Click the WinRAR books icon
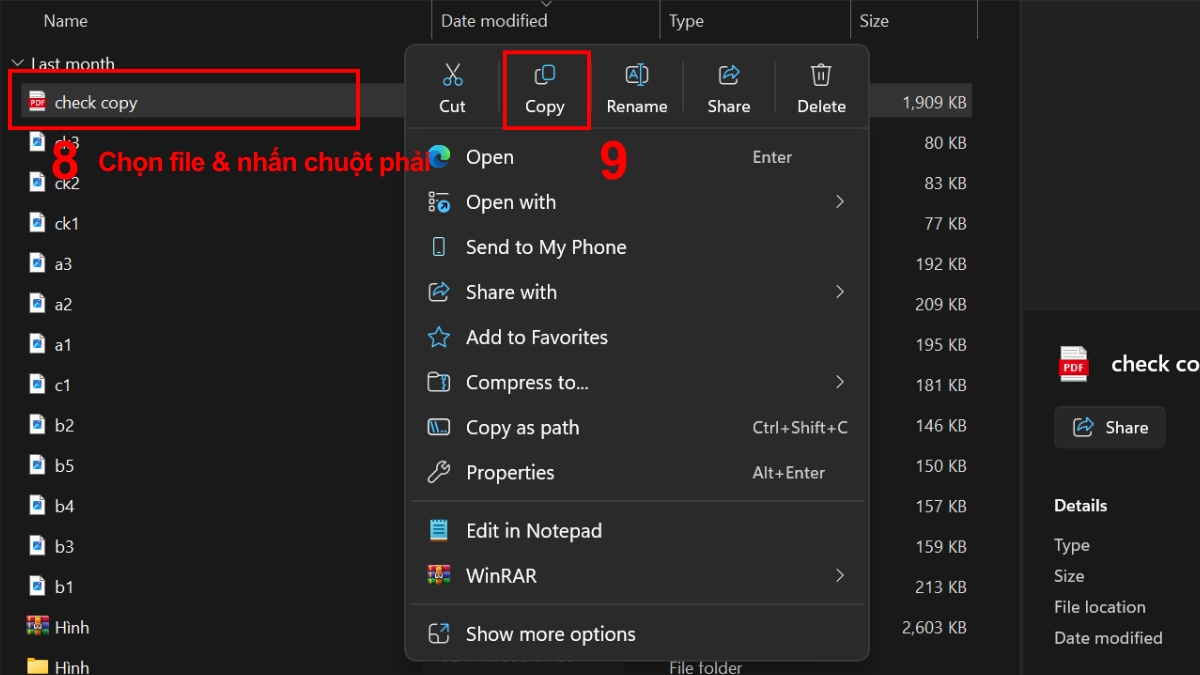This screenshot has height=675, width=1200. click(439, 576)
